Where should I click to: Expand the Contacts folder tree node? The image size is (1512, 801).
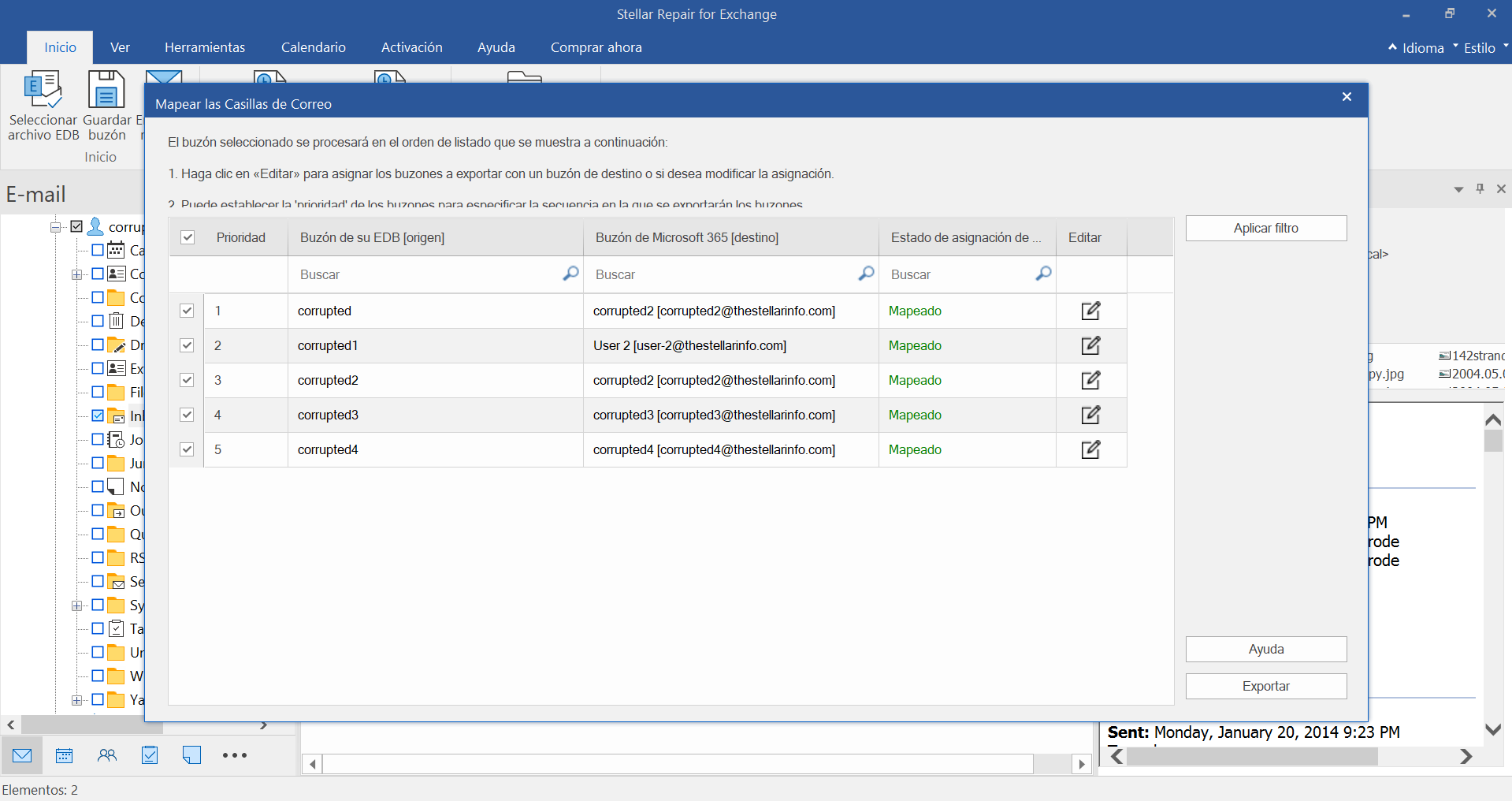(x=76, y=274)
